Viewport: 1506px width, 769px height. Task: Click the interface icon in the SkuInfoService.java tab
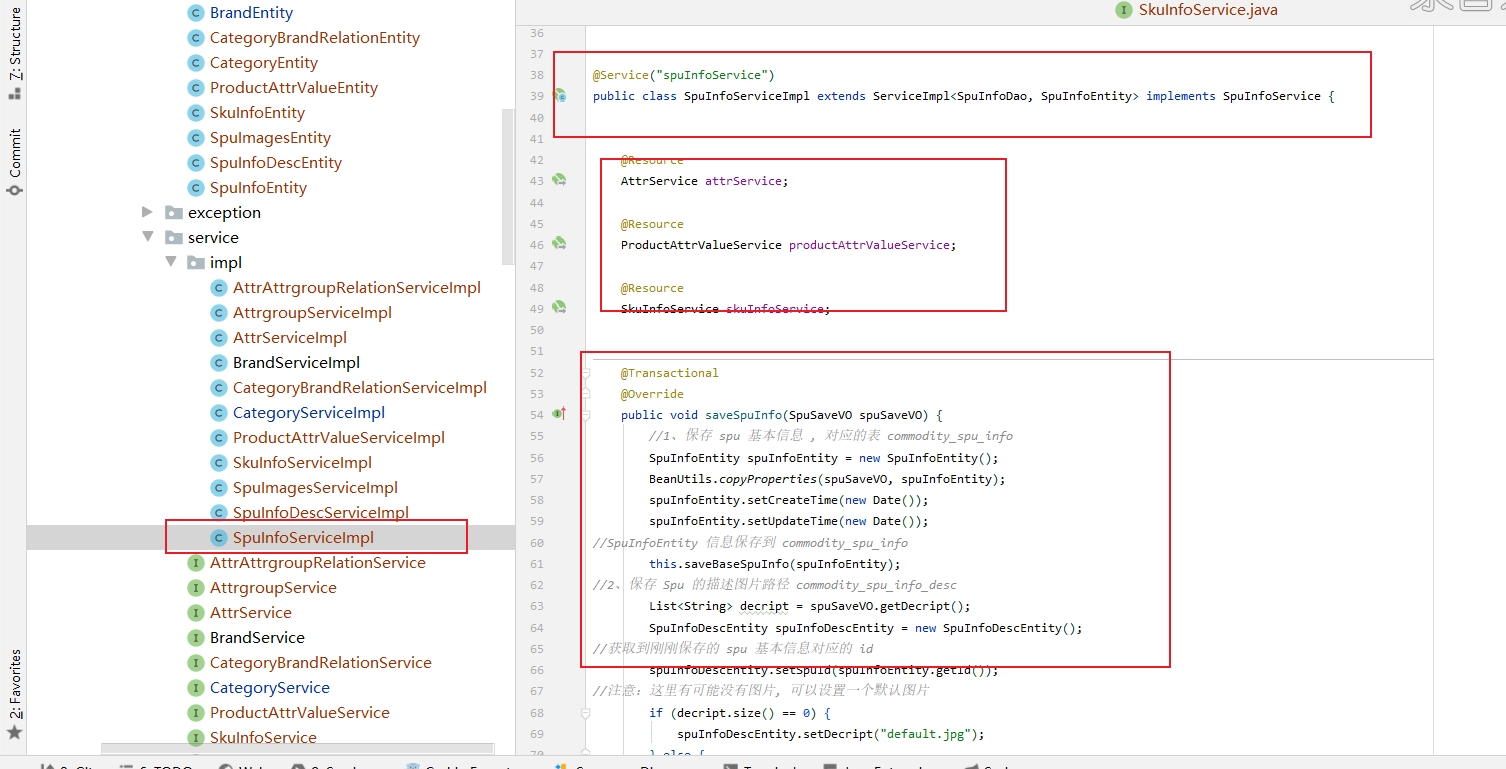(1124, 10)
